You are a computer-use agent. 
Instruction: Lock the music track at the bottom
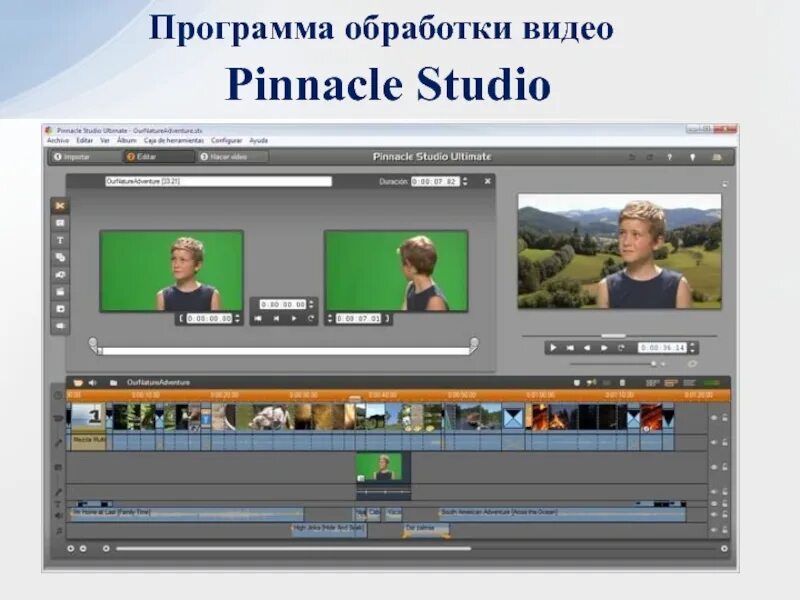724,531
